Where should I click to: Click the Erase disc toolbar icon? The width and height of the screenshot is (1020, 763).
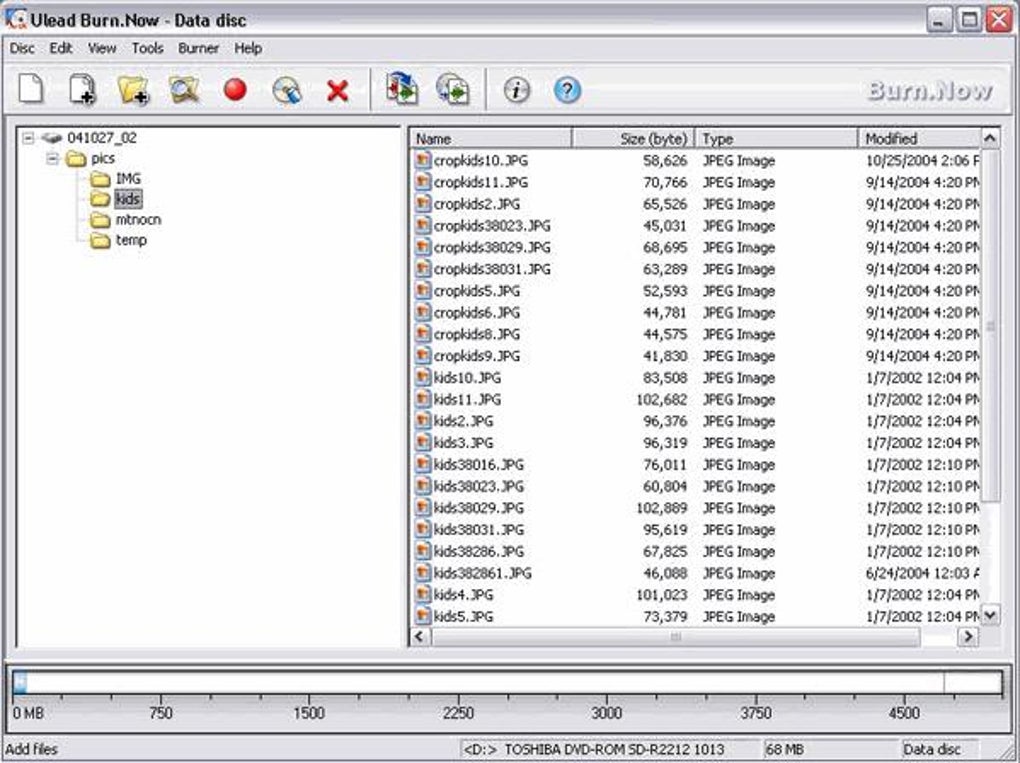click(x=287, y=90)
